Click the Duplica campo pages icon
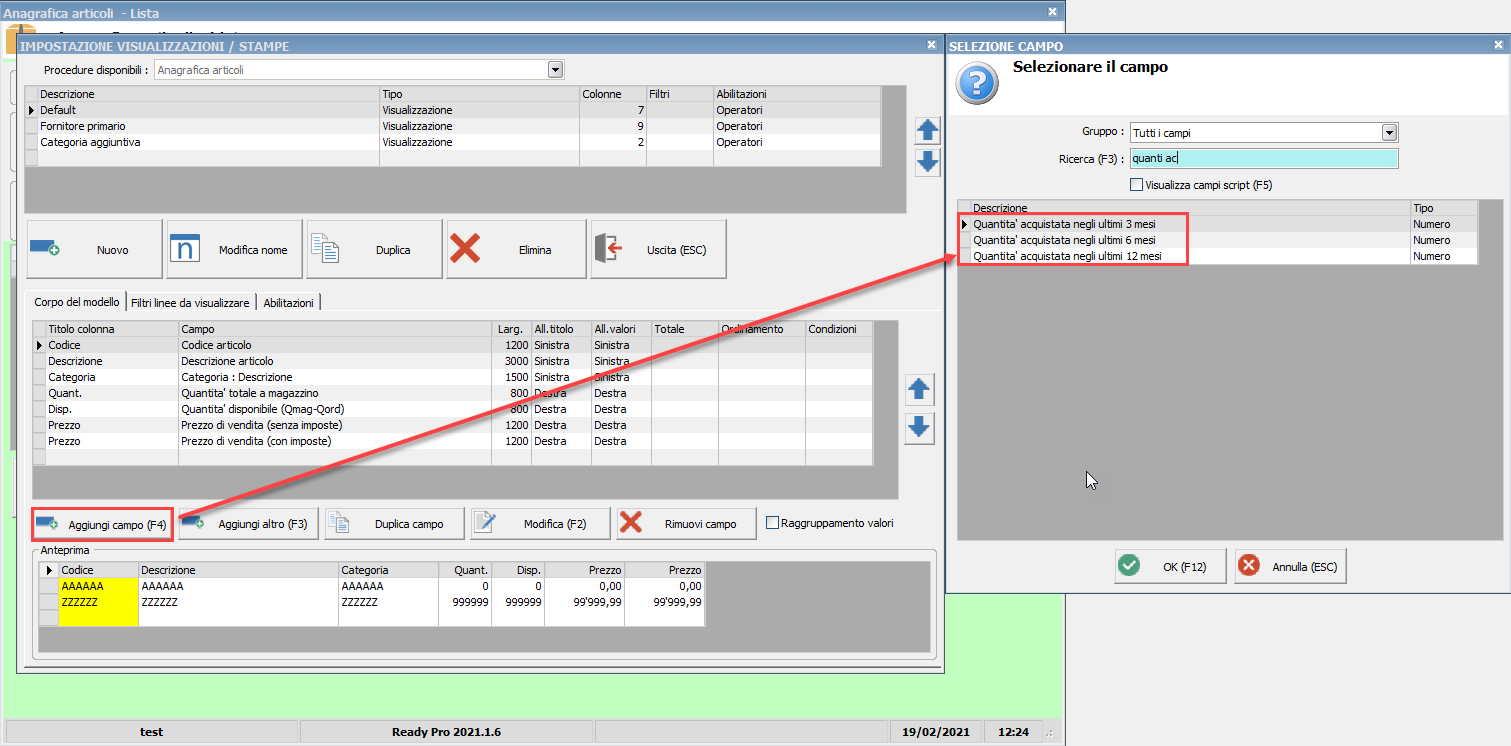Screen dimensions: 1511x746 (x=339, y=523)
